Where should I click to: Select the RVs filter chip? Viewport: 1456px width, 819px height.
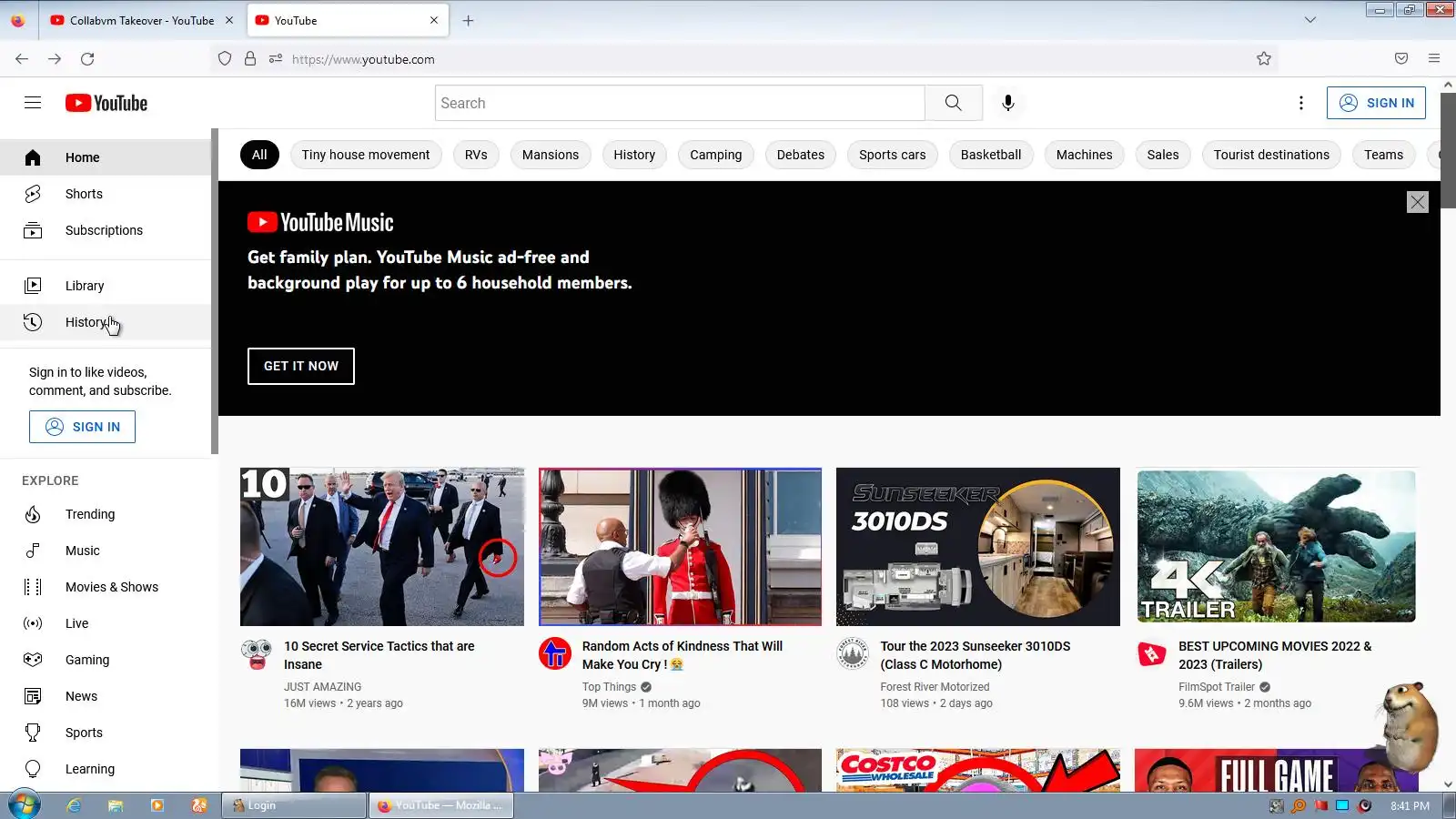coord(476,155)
